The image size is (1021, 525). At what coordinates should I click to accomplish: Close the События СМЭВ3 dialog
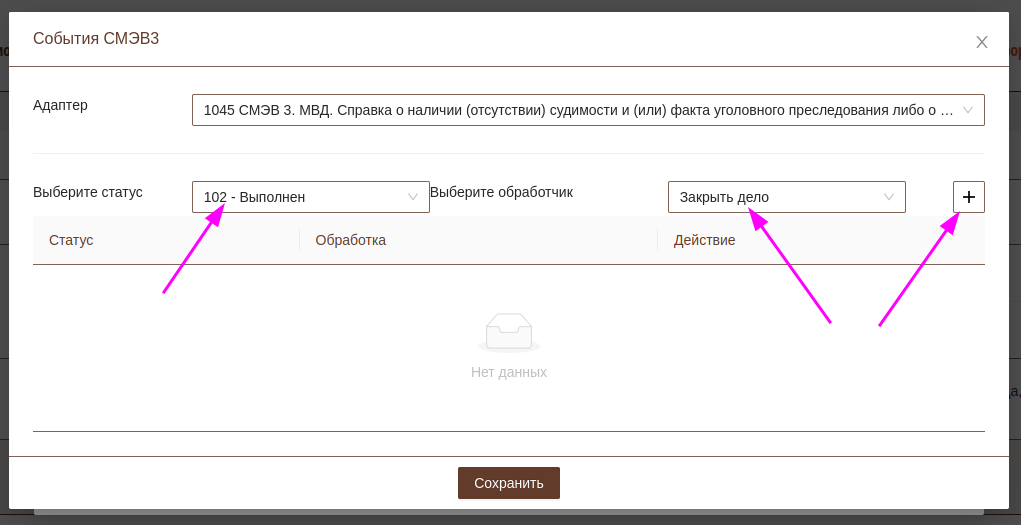pyautogui.click(x=981, y=42)
